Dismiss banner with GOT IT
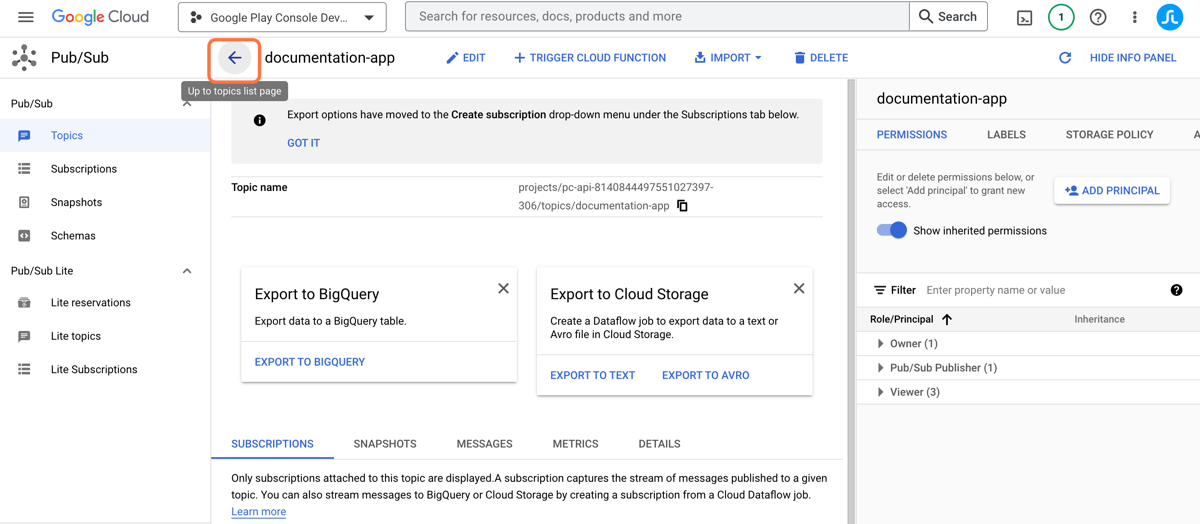This screenshot has width=1200, height=524. pyautogui.click(x=304, y=143)
